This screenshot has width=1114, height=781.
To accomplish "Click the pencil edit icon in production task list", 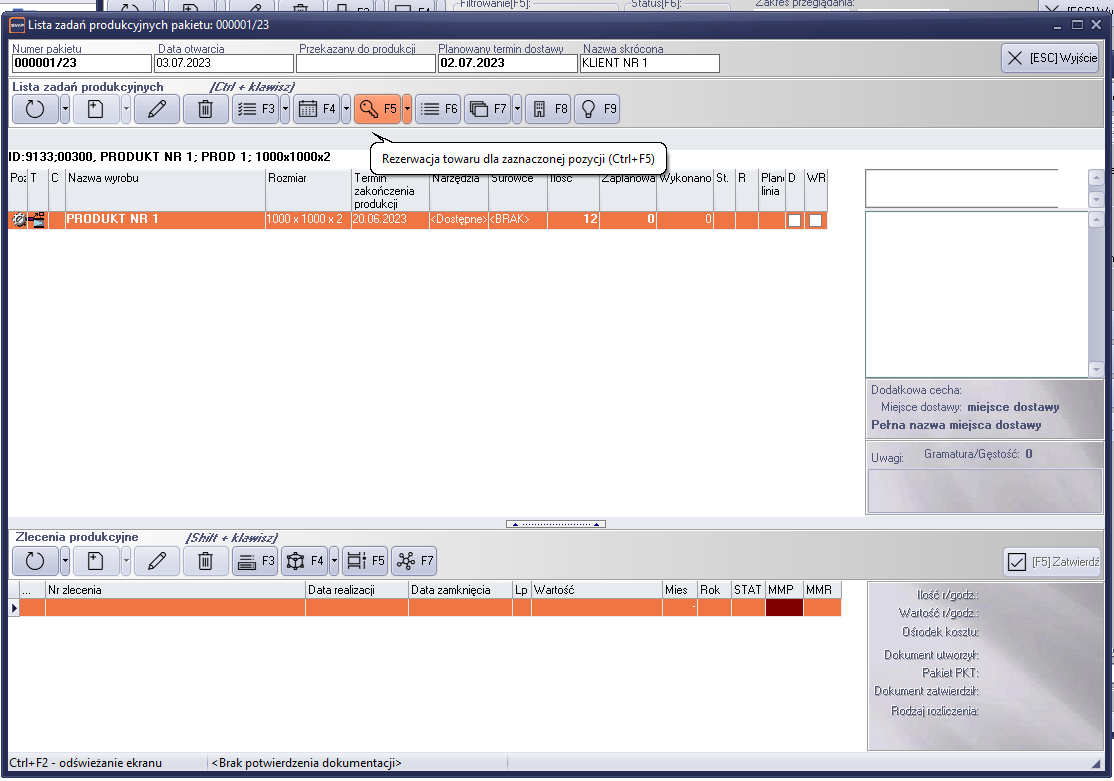I will [x=156, y=109].
